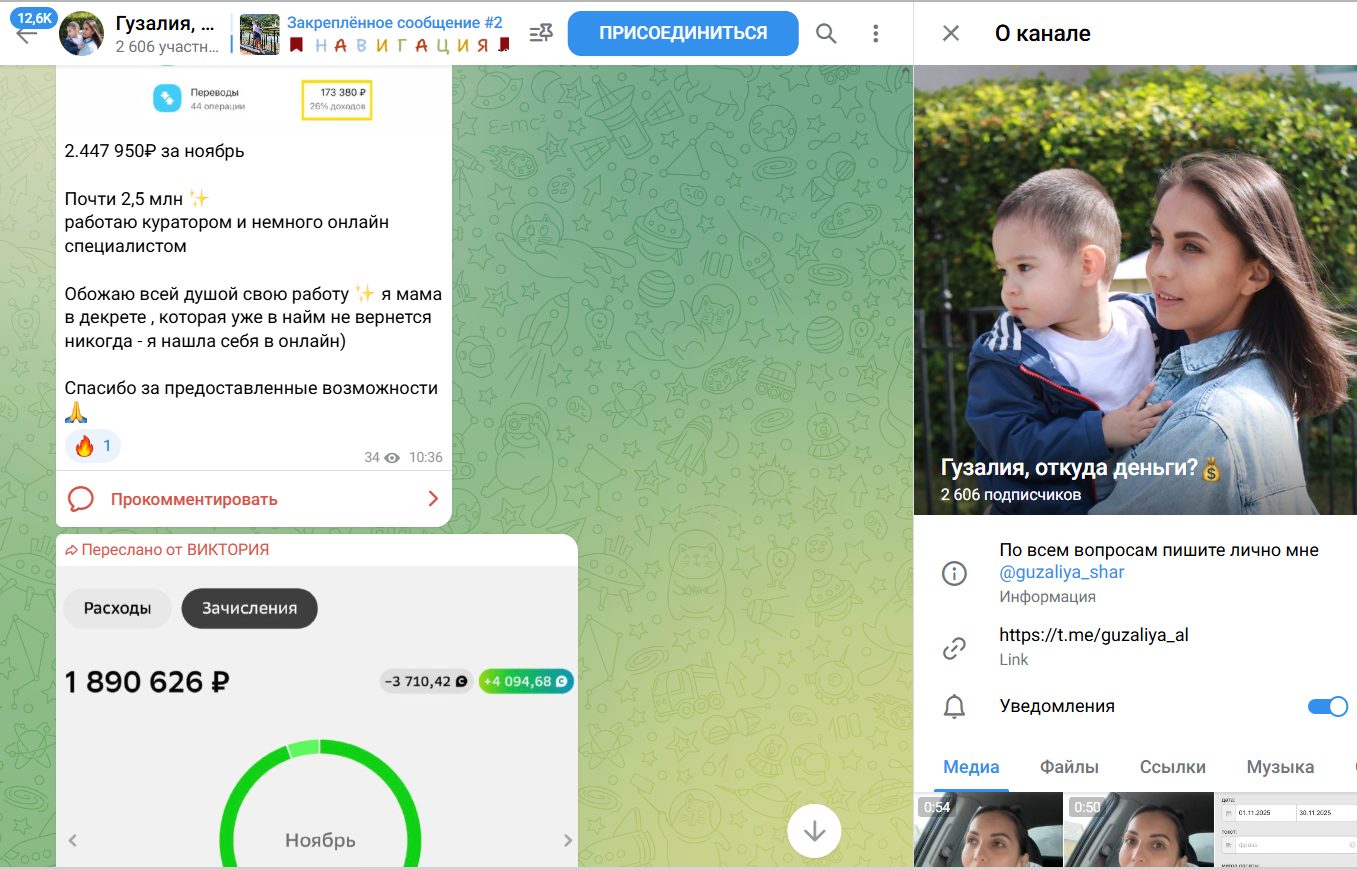Open search in this channel
Viewport: 1357px width, 869px height.
[826, 33]
